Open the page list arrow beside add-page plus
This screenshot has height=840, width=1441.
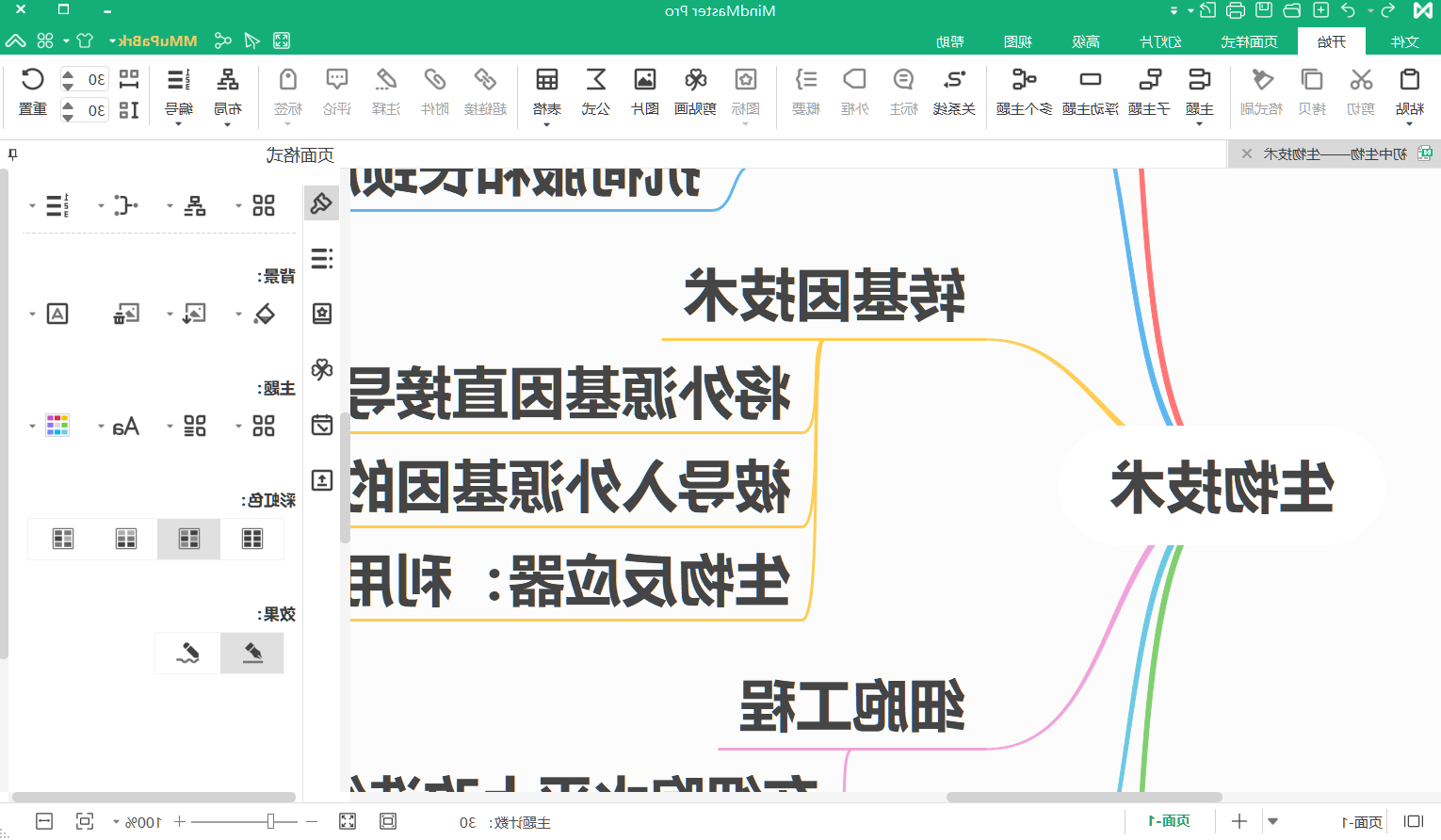[x=1272, y=821]
